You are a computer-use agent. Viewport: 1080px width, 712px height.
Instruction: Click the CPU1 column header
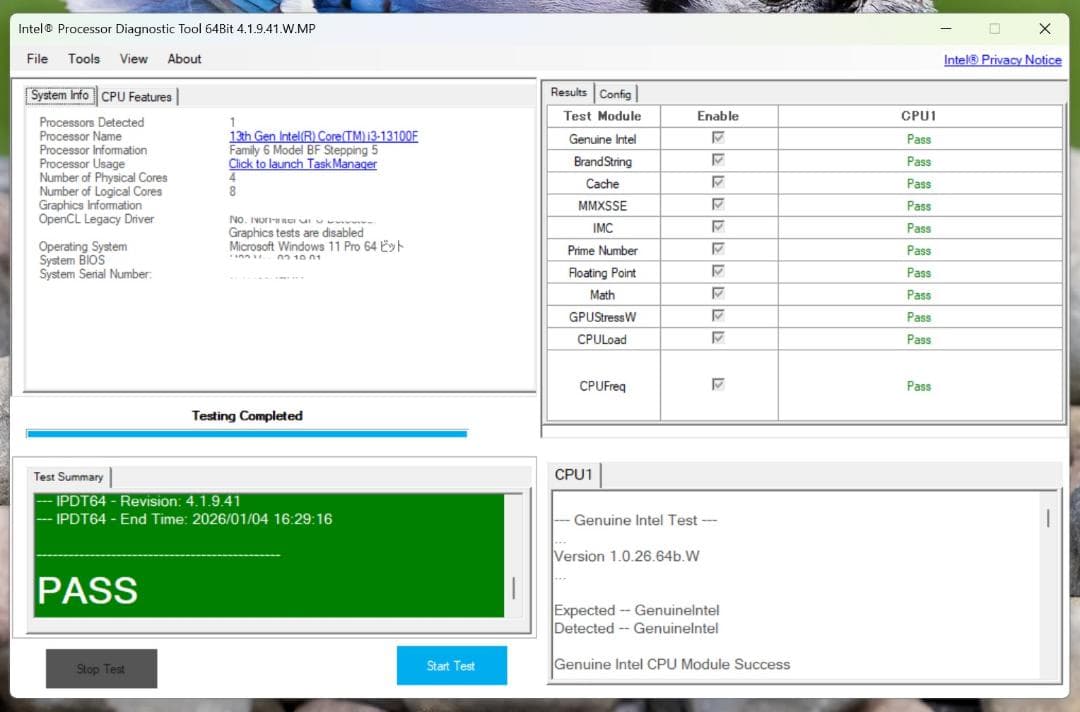(x=919, y=116)
